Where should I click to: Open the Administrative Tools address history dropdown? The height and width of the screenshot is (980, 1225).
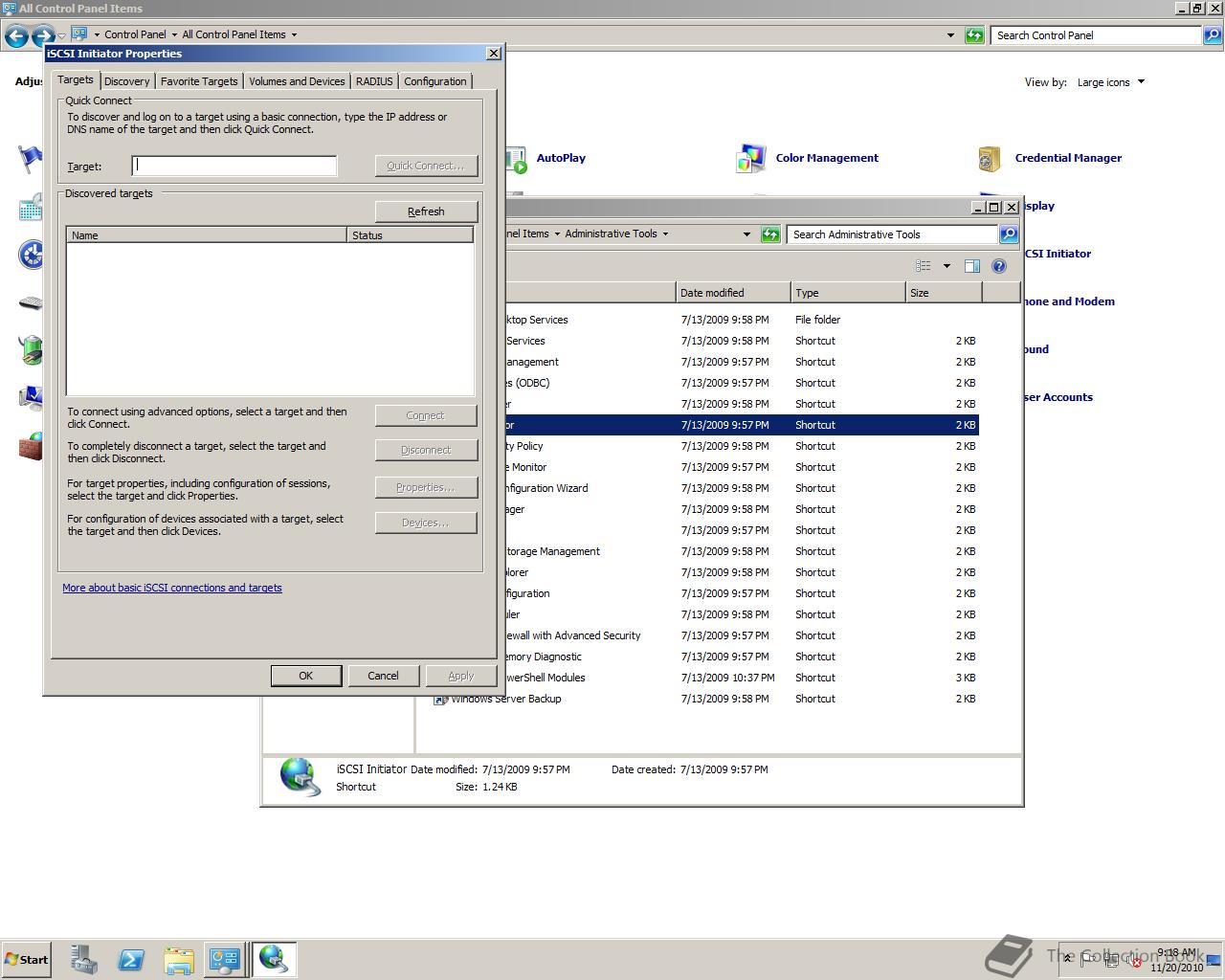pyautogui.click(x=746, y=234)
